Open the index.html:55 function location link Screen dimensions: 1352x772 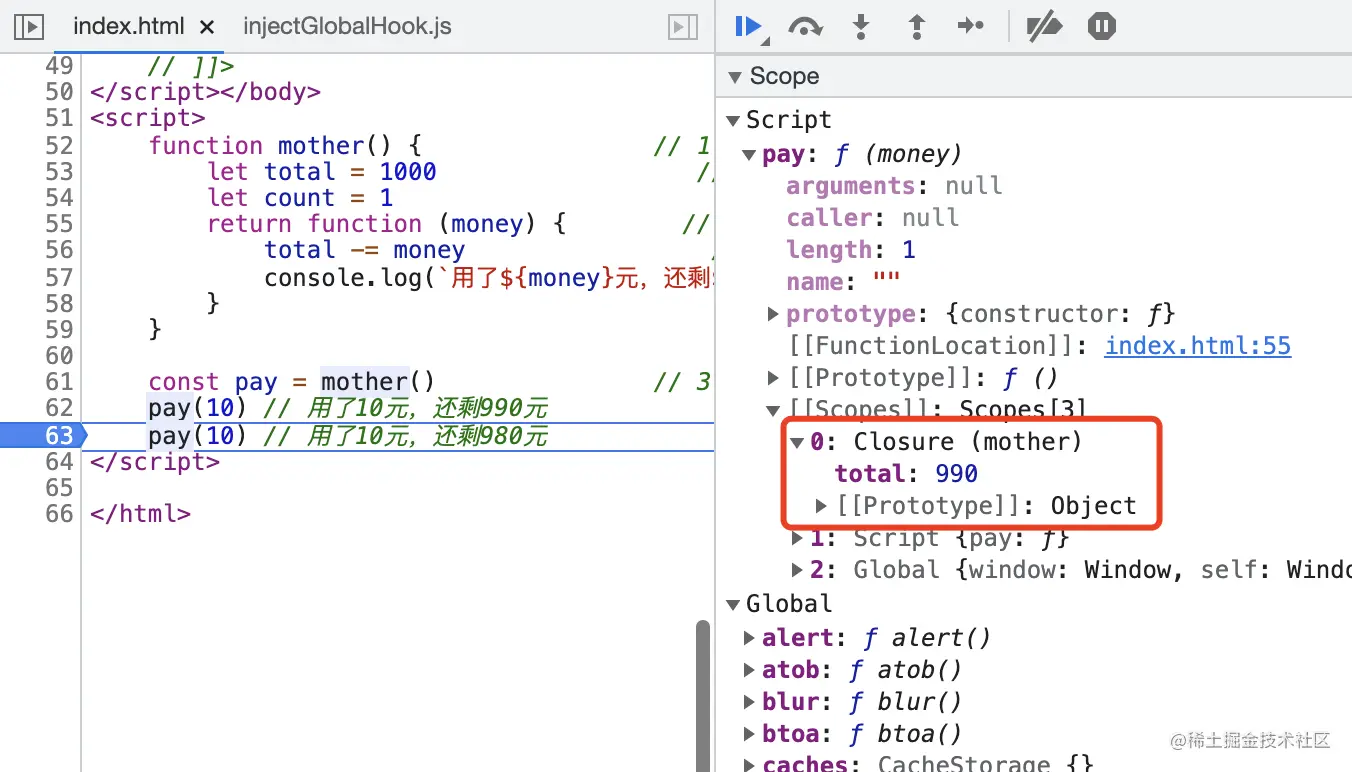1197,346
